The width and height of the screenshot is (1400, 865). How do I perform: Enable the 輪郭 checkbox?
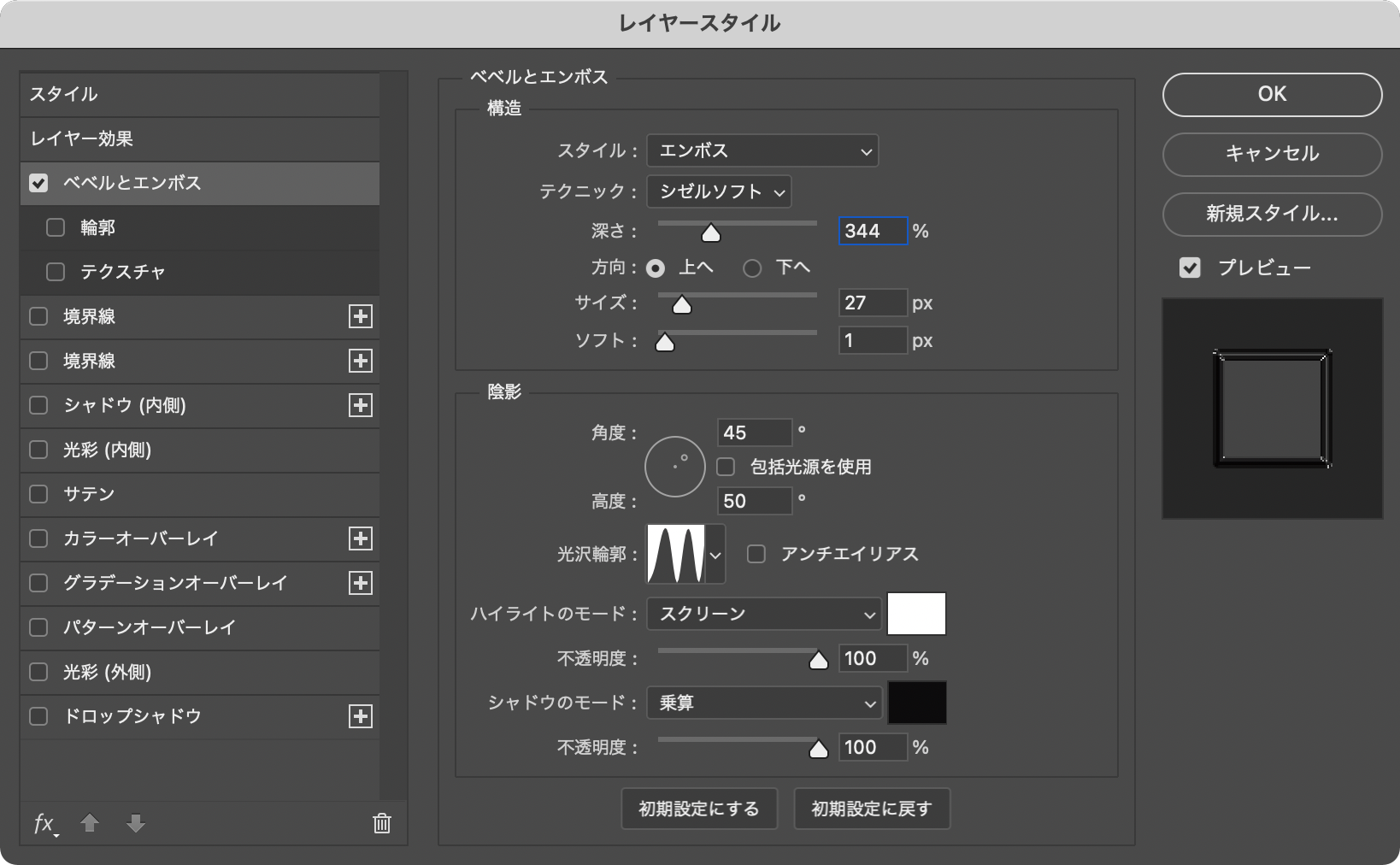(x=56, y=227)
